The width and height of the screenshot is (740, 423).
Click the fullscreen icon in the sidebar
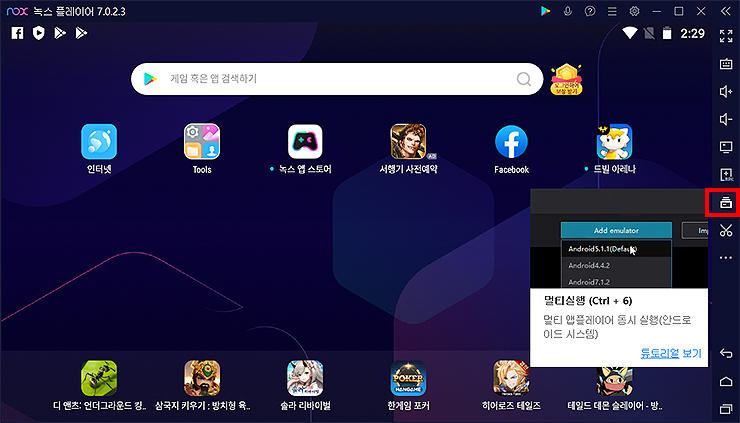726,36
